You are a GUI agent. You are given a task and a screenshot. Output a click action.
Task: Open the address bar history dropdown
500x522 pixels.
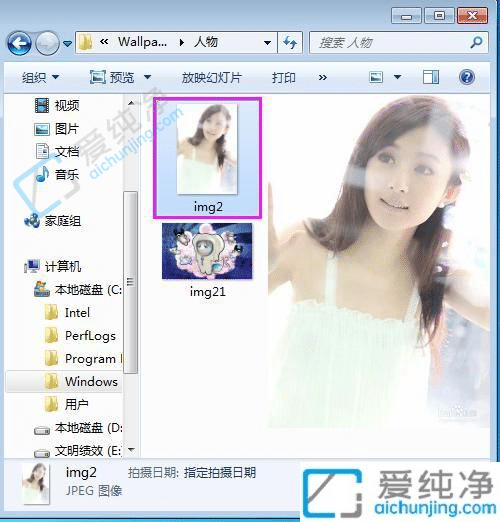click(267, 43)
